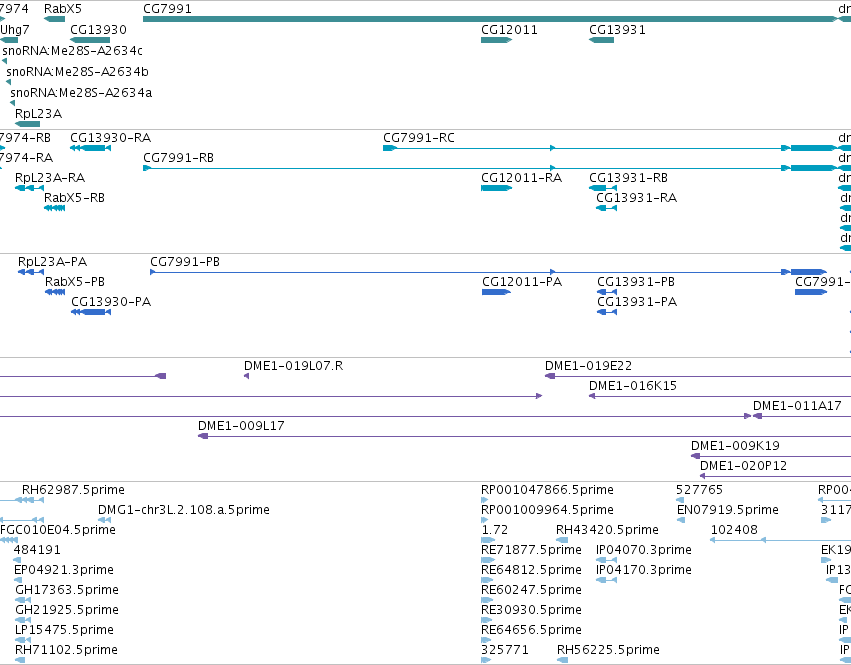Select transcript RpL23A-RA

tap(29, 188)
